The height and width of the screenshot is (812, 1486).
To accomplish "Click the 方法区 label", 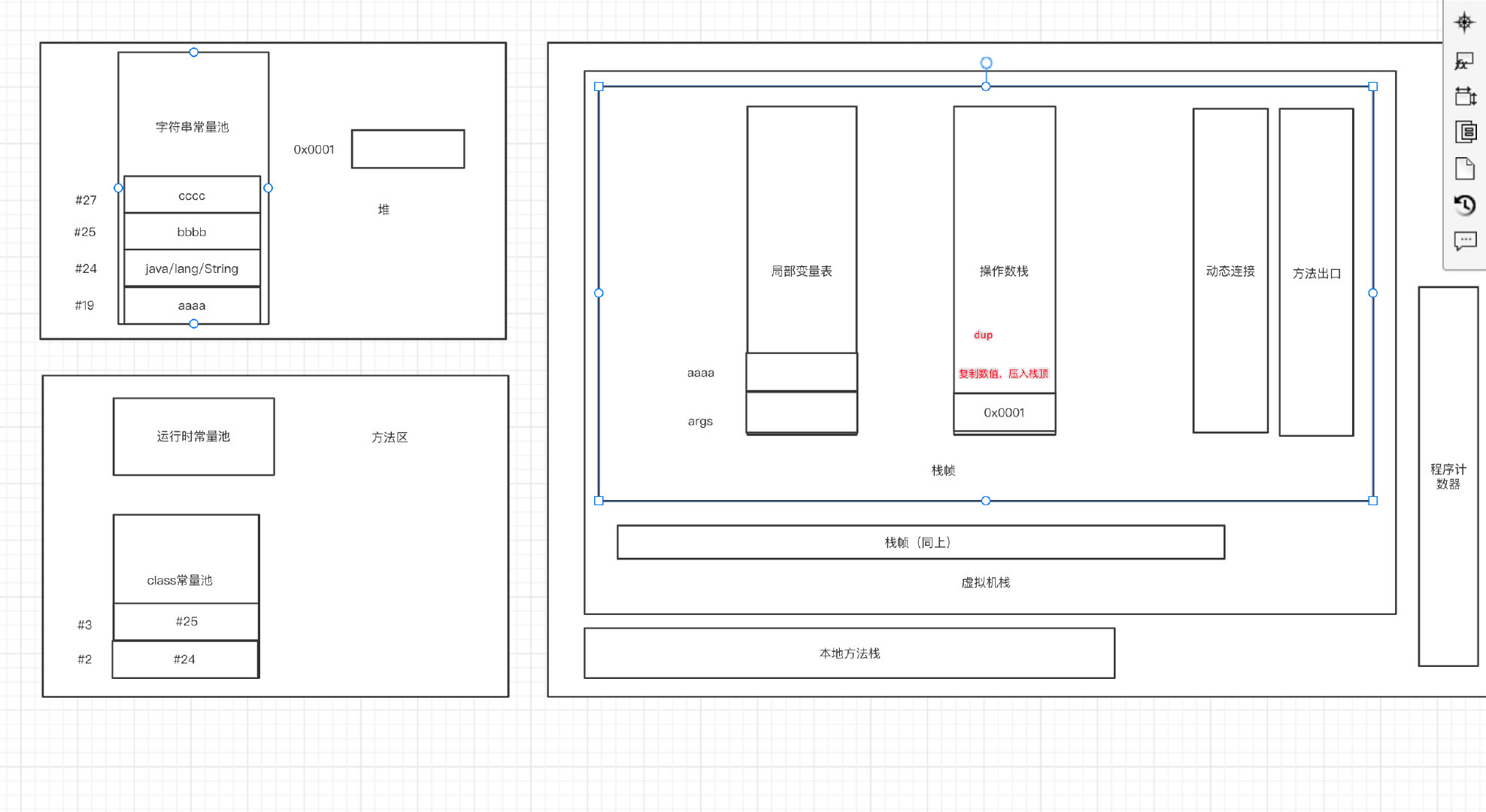I will coord(390,437).
